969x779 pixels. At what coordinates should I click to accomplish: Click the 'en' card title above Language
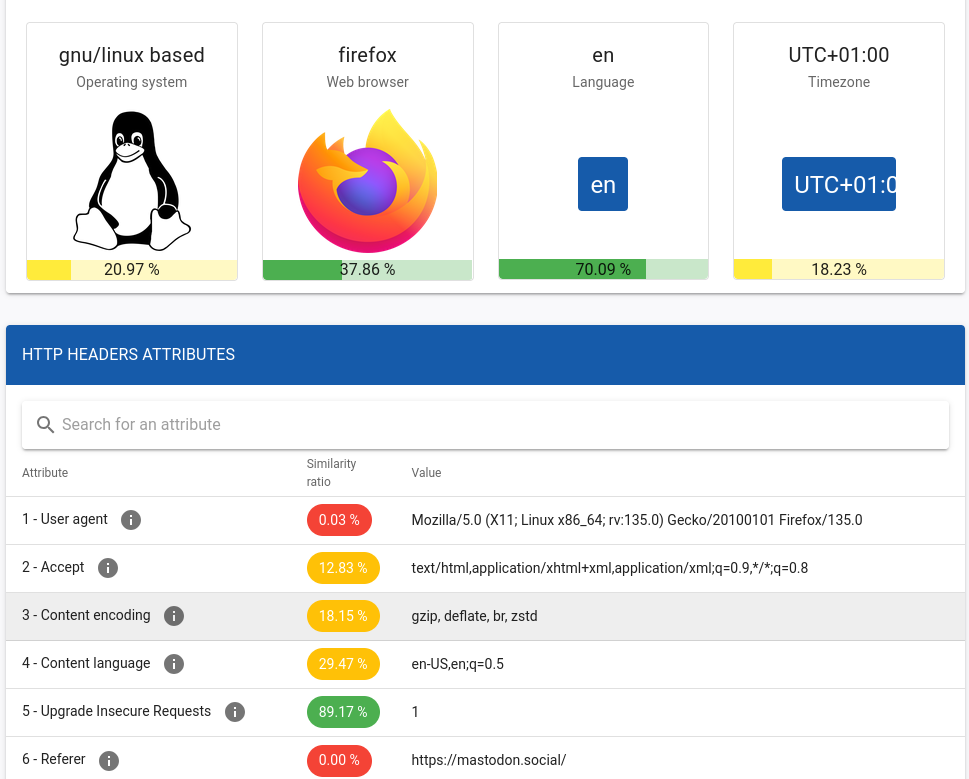click(x=603, y=56)
